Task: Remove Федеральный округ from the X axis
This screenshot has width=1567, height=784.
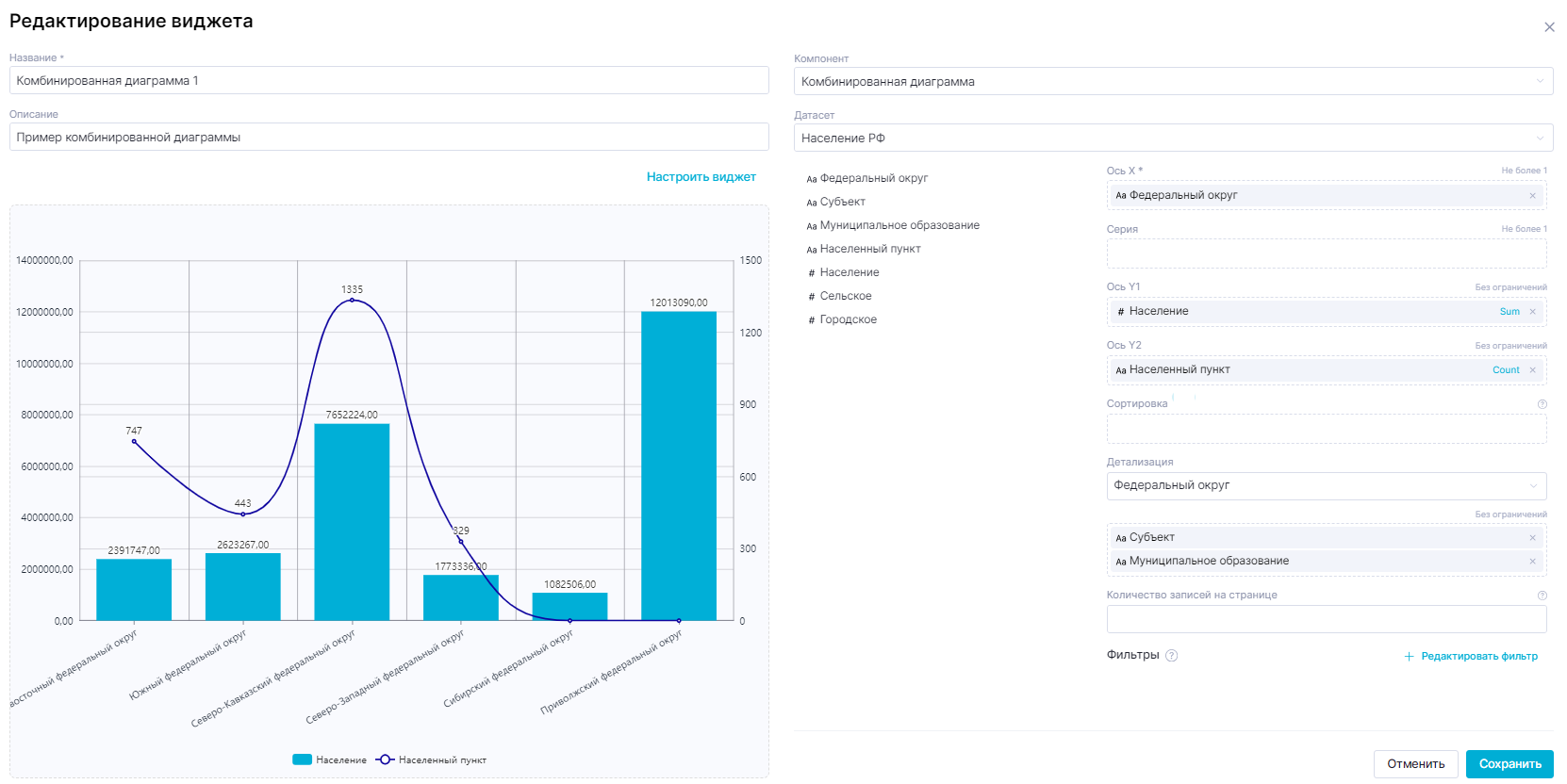Action: click(1532, 196)
